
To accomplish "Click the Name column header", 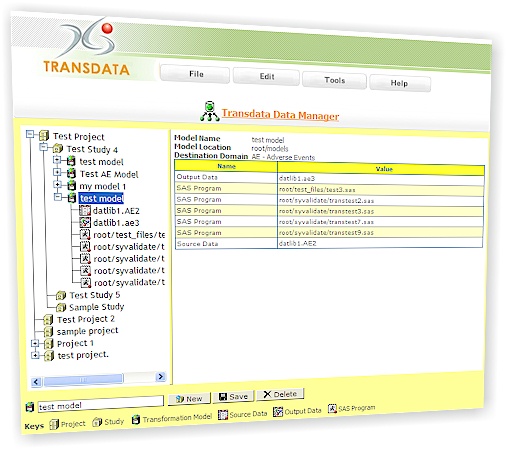I will coord(226,166).
